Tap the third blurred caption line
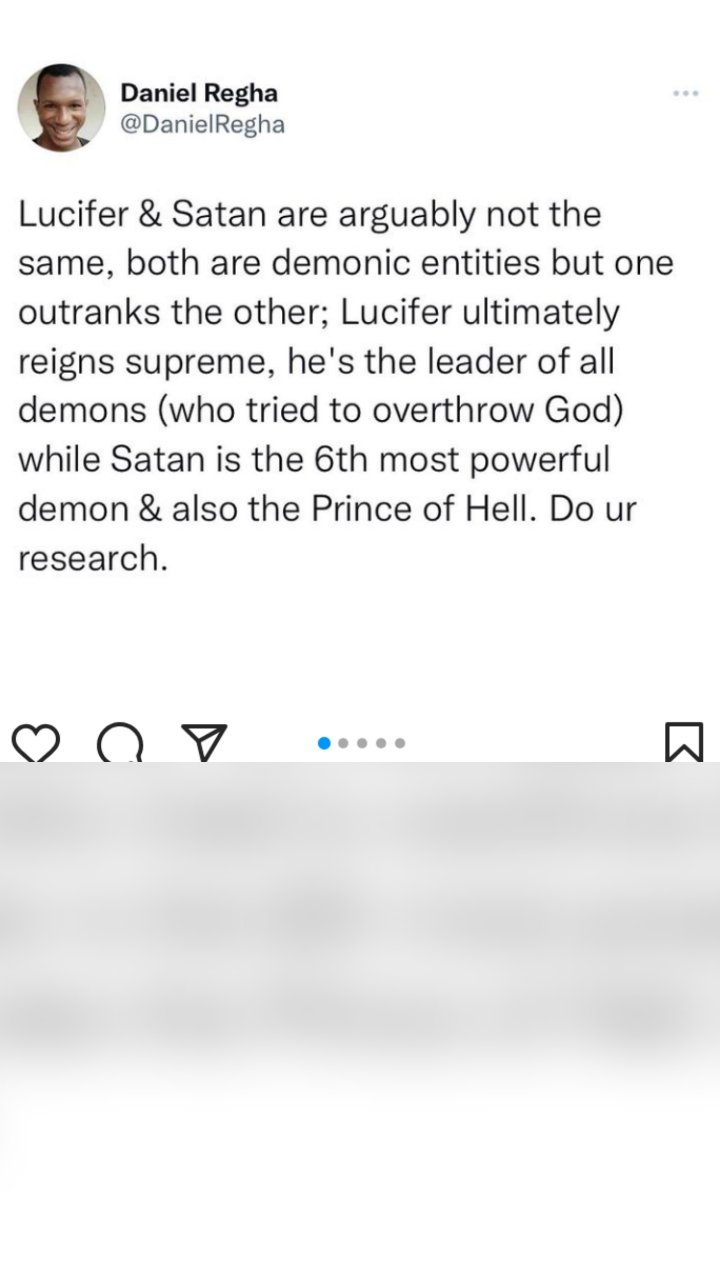The height and width of the screenshot is (1280, 720). pos(360,1020)
